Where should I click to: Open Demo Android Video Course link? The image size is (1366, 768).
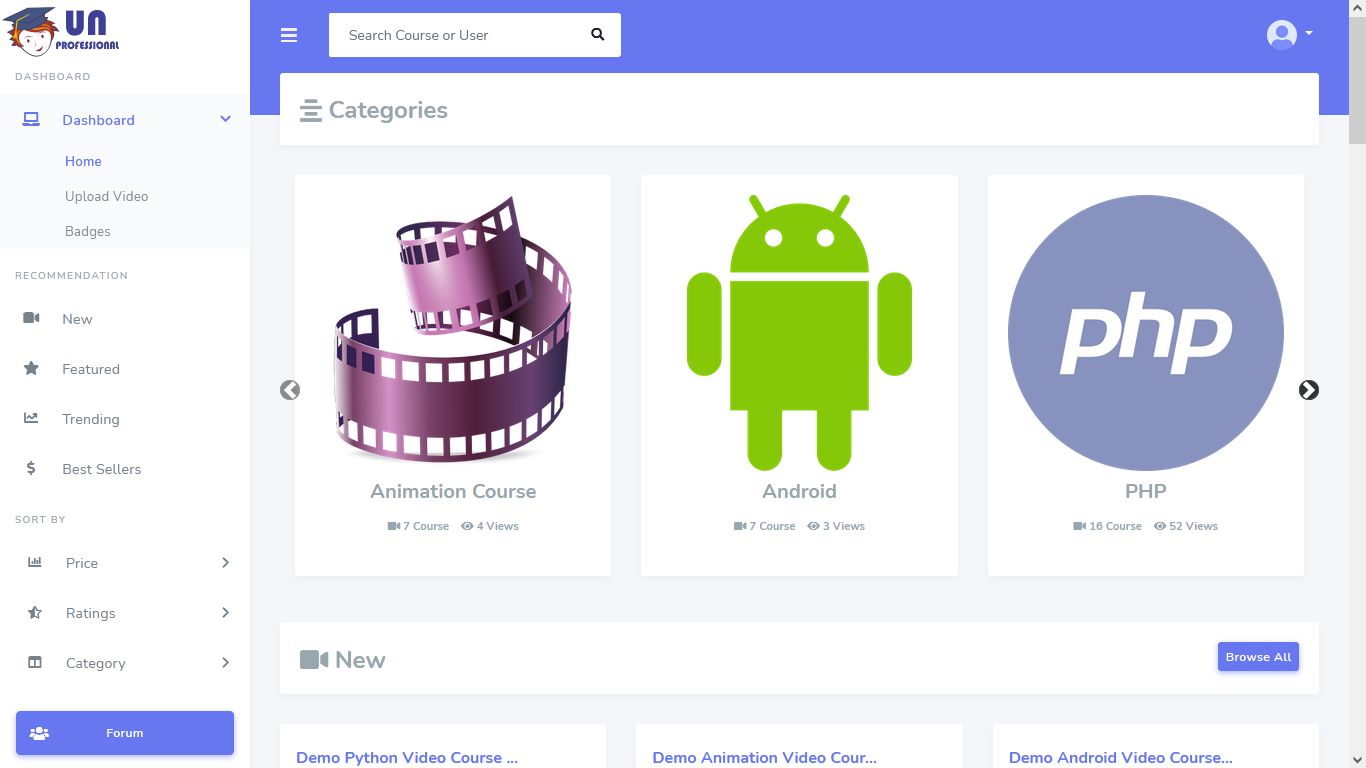click(x=1121, y=757)
